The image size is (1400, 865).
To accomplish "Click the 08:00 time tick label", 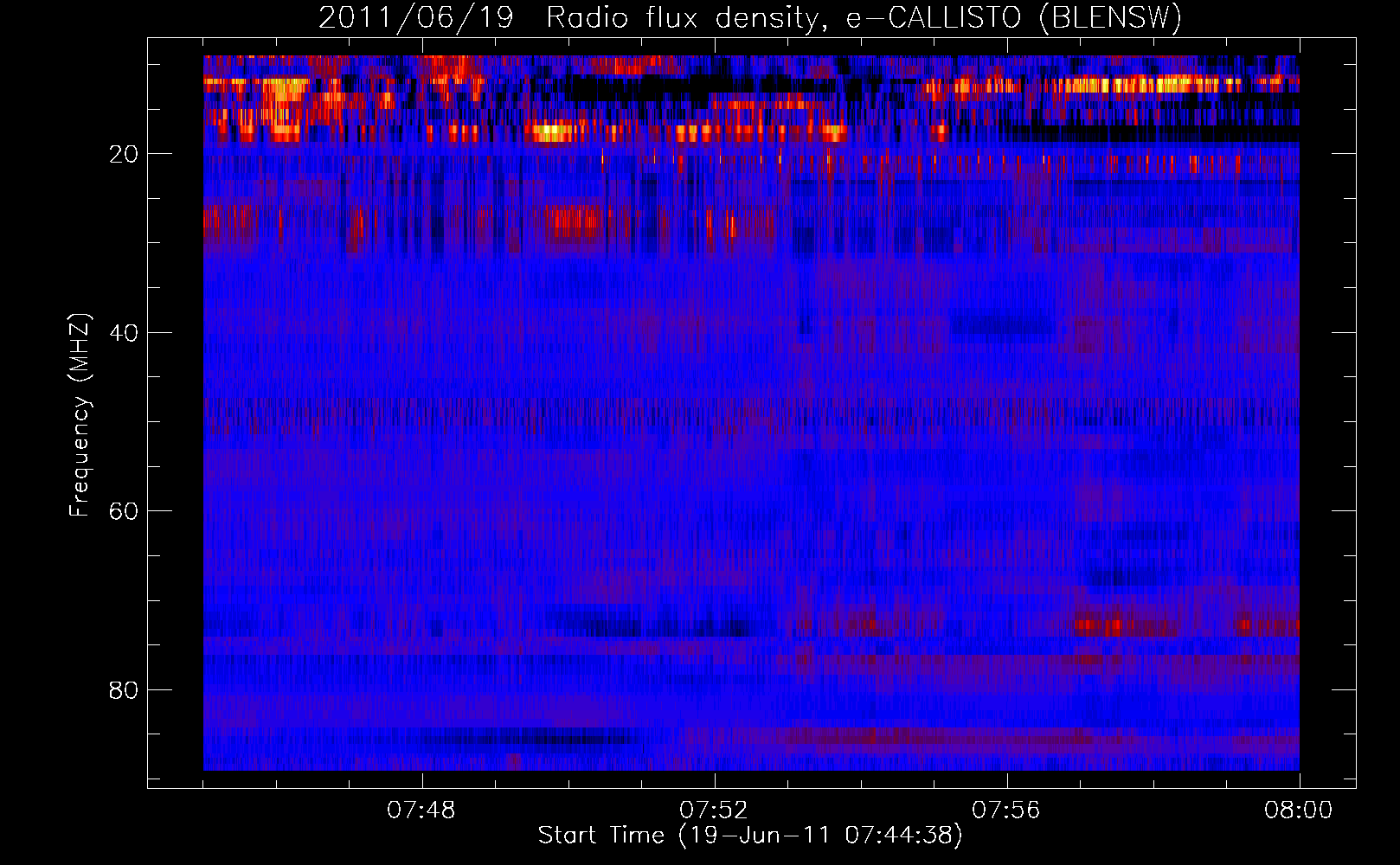I will [x=1299, y=811].
